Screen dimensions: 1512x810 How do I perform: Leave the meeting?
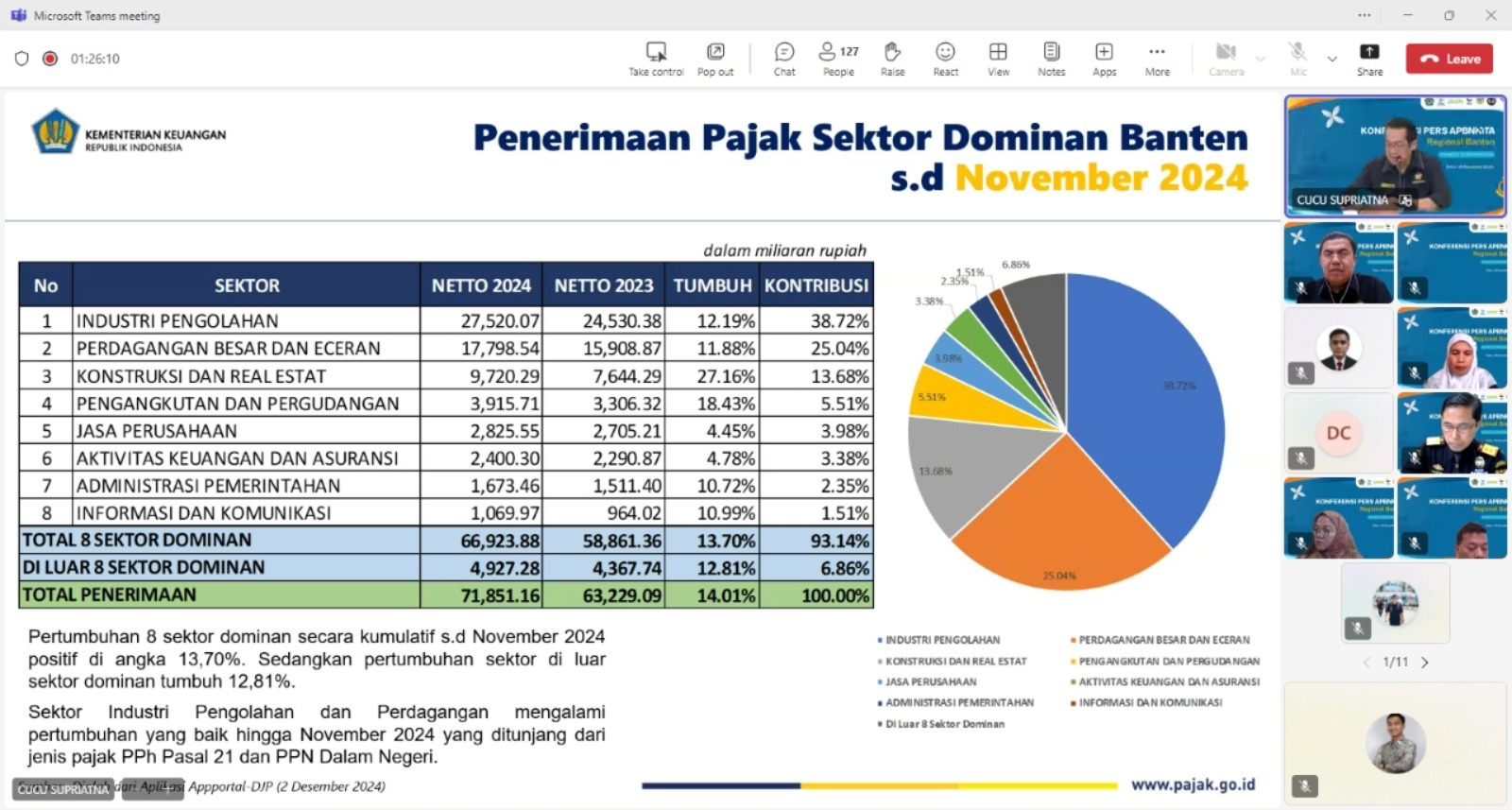1450,59
